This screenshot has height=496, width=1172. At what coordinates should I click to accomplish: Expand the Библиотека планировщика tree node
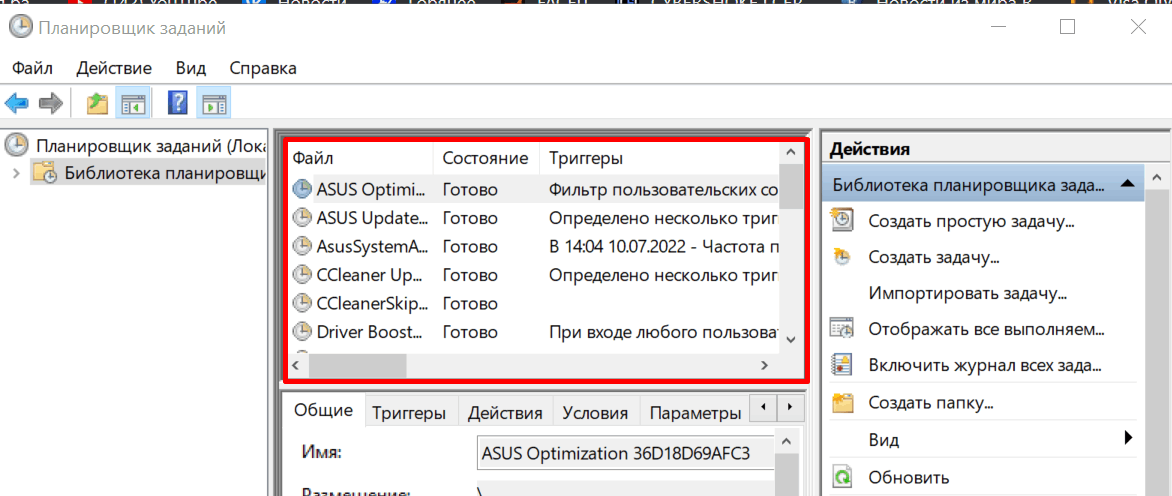click(16, 173)
